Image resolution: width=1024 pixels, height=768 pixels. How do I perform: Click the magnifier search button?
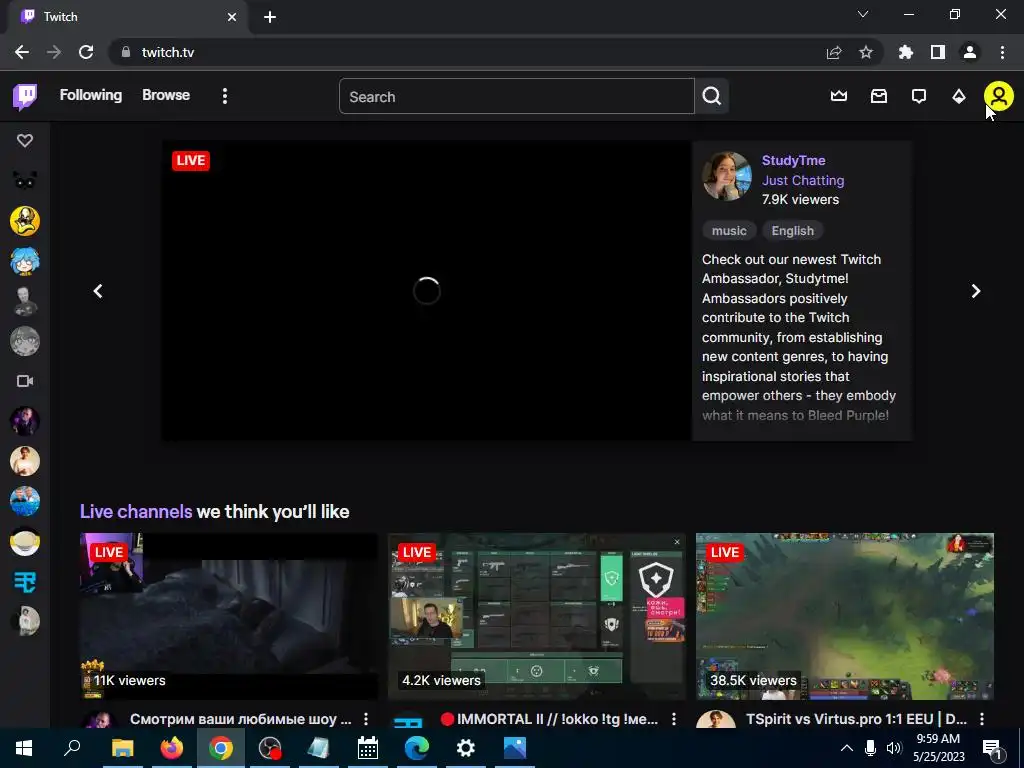pos(712,97)
